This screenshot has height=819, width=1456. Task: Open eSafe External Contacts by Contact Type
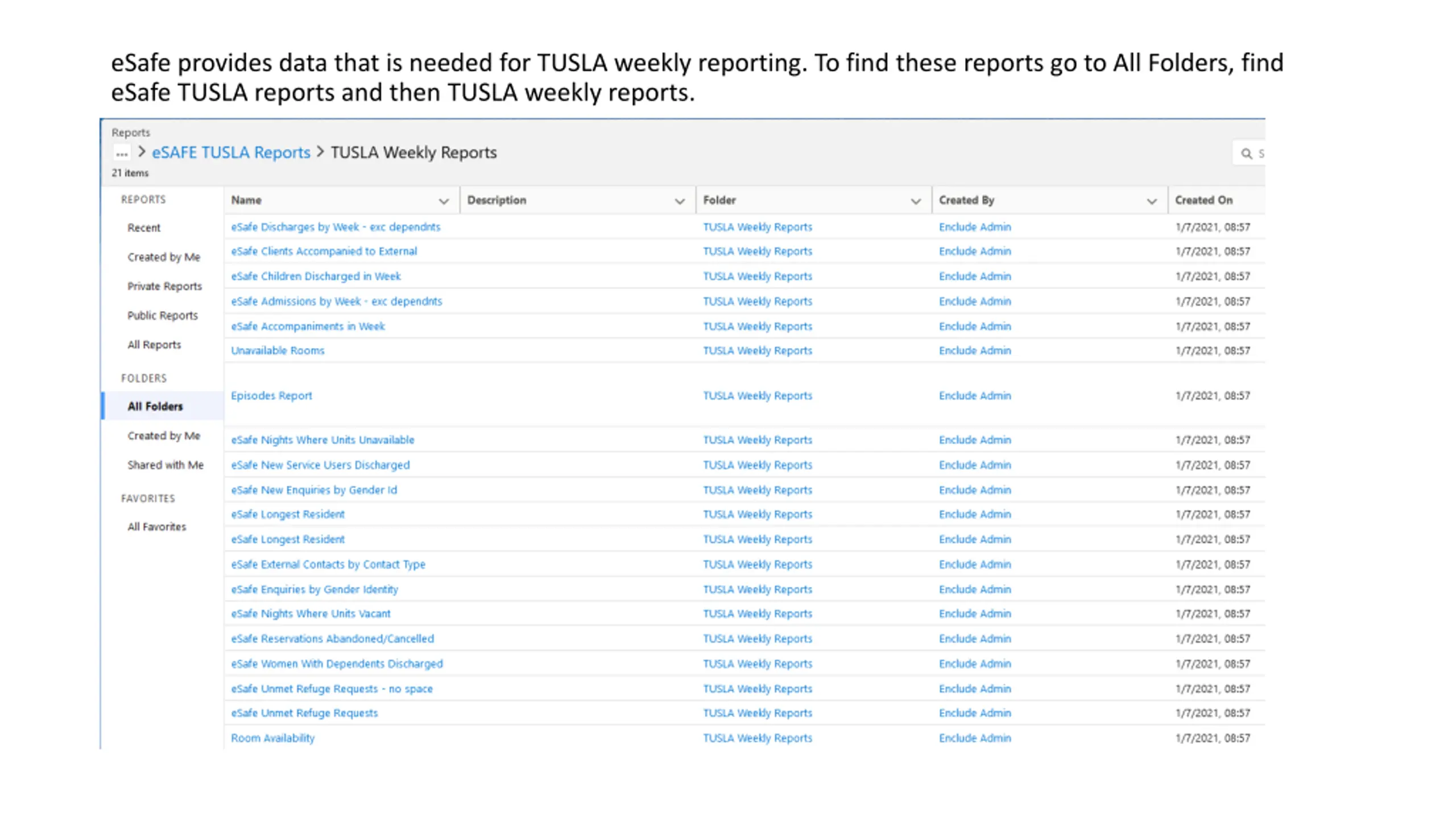pyautogui.click(x=328, y=565)
